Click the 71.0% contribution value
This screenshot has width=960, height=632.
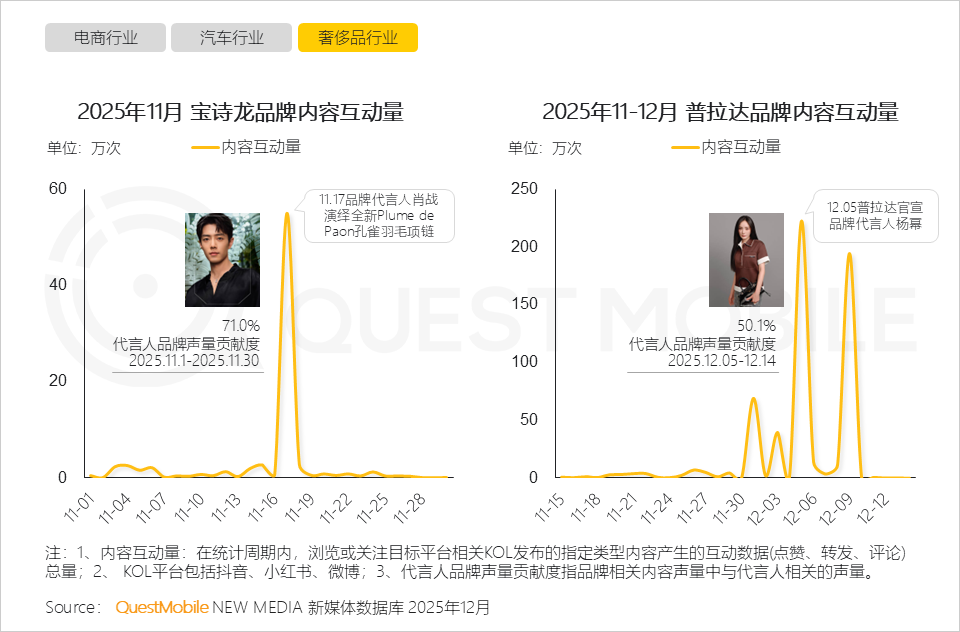pos(241,325)
